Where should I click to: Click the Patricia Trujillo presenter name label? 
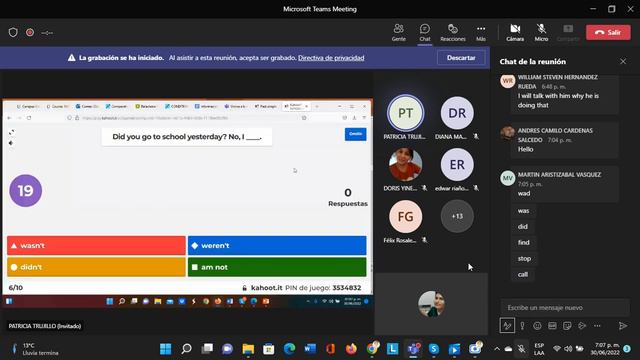[x=45, y=326]
